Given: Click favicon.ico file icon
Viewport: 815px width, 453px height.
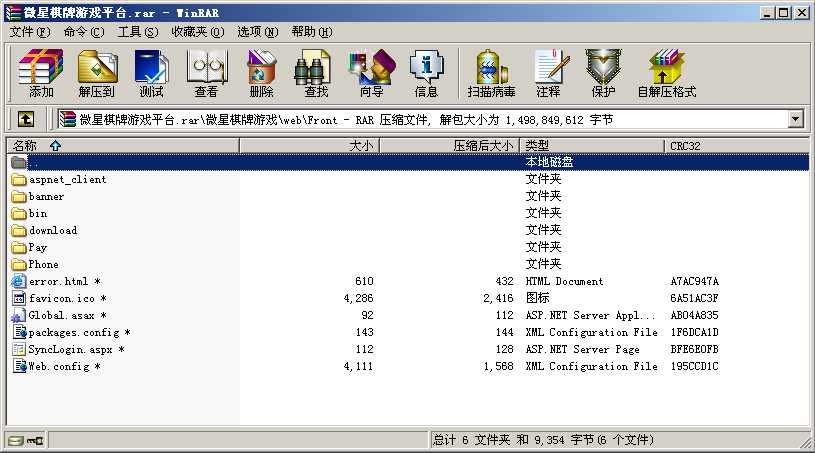Looking at the screenshot, I should coord(19,299).
